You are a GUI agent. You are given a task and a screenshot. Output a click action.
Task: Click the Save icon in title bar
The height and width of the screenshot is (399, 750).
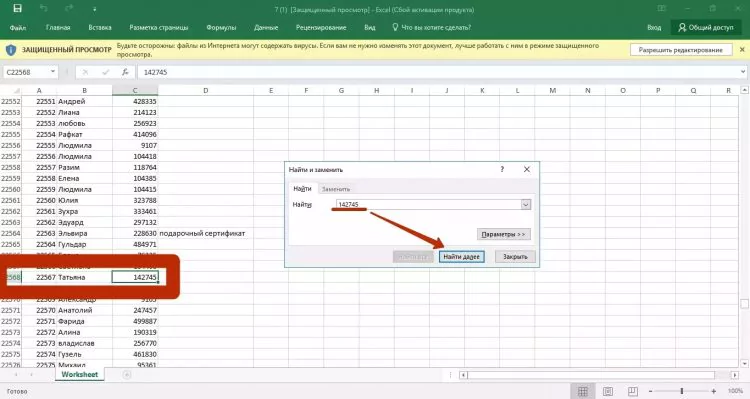pos(17,9)
